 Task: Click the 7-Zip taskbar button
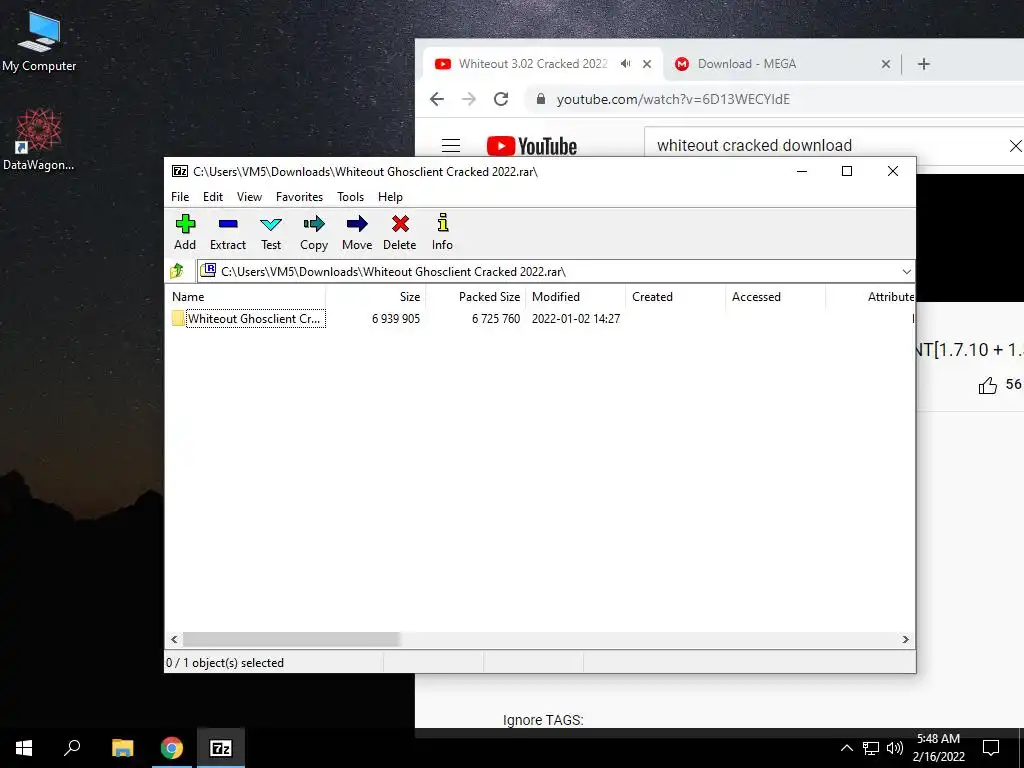(221, 748)
